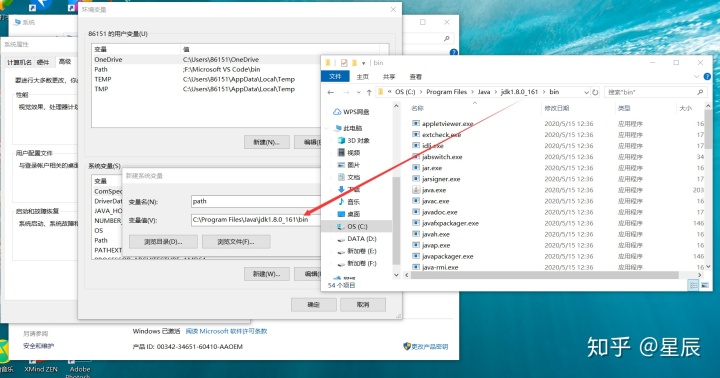Expand the Explorer ribbon chevron
The height and width of the screenshot is (378, 720).
tap(696, 77)
